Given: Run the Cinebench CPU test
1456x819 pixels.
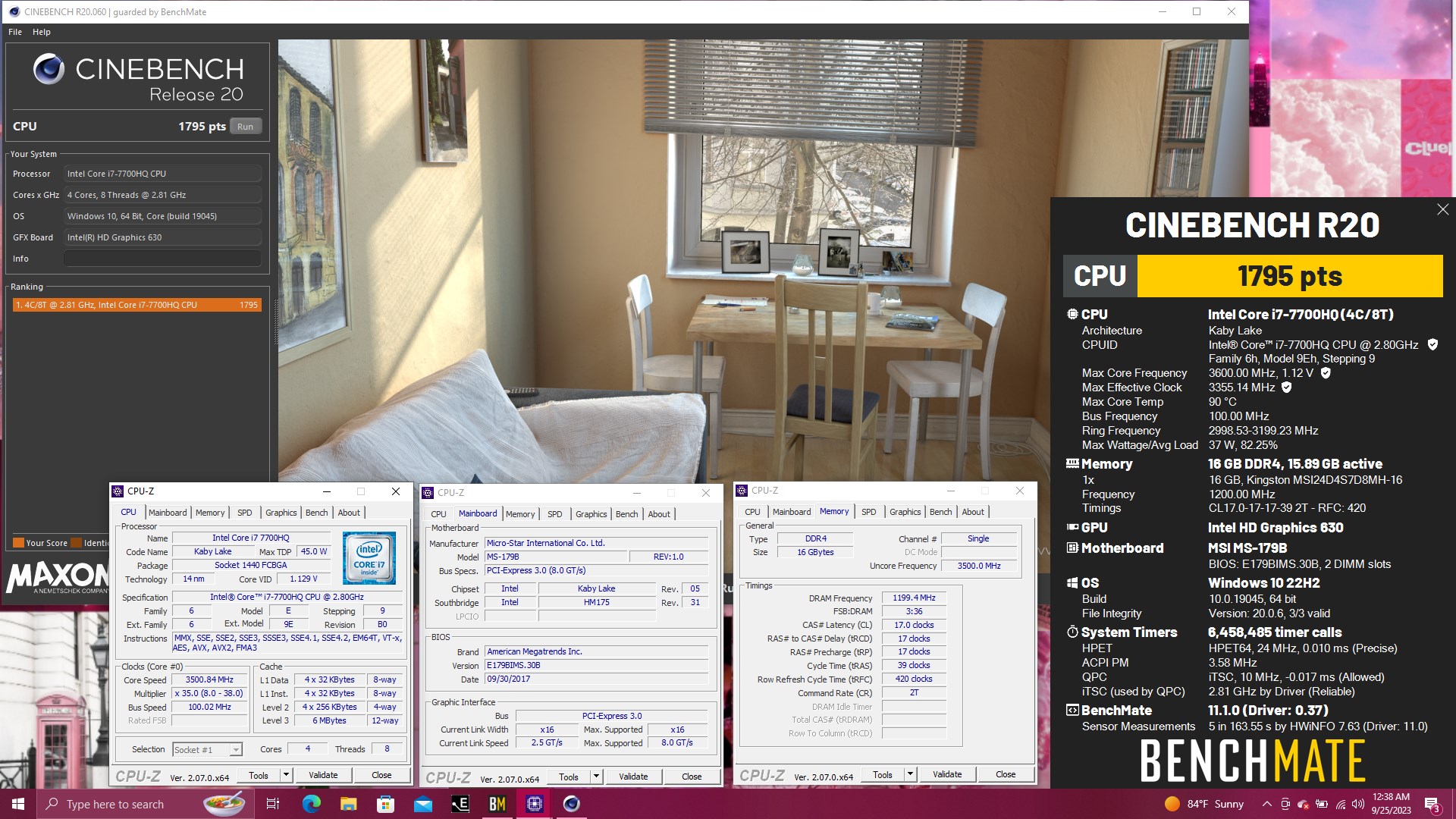Looking at the screenshot, I should pos(245,127).
